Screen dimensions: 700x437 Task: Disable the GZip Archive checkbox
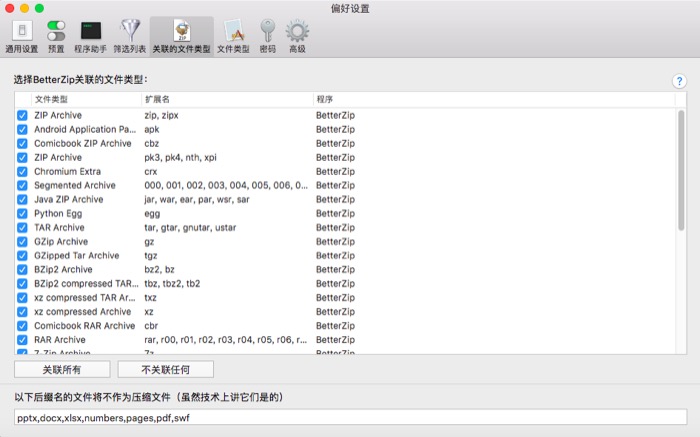pos(22,242)
